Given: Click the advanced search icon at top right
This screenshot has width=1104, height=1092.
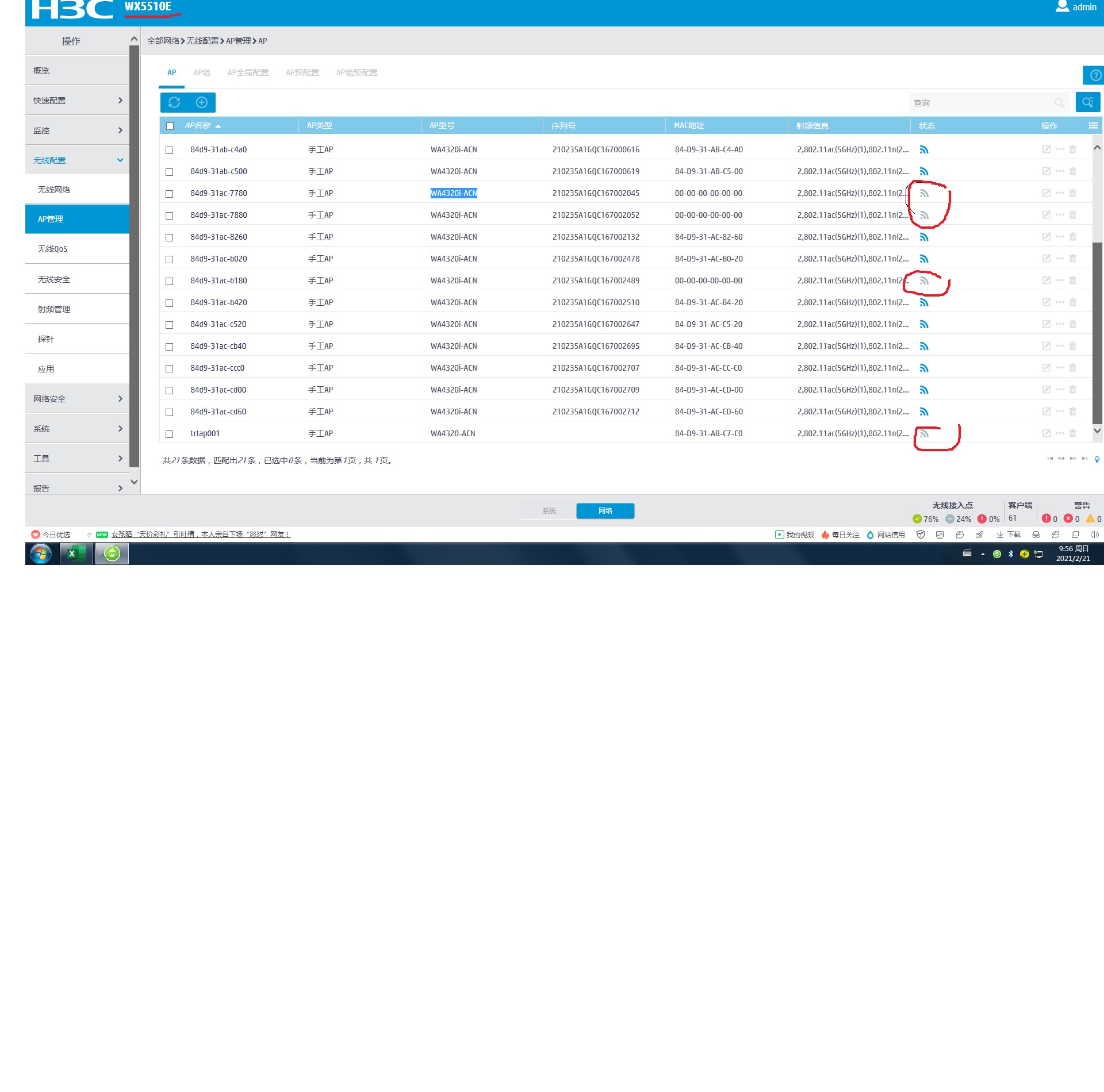Looking at the screenshot, I should 1087,102.
